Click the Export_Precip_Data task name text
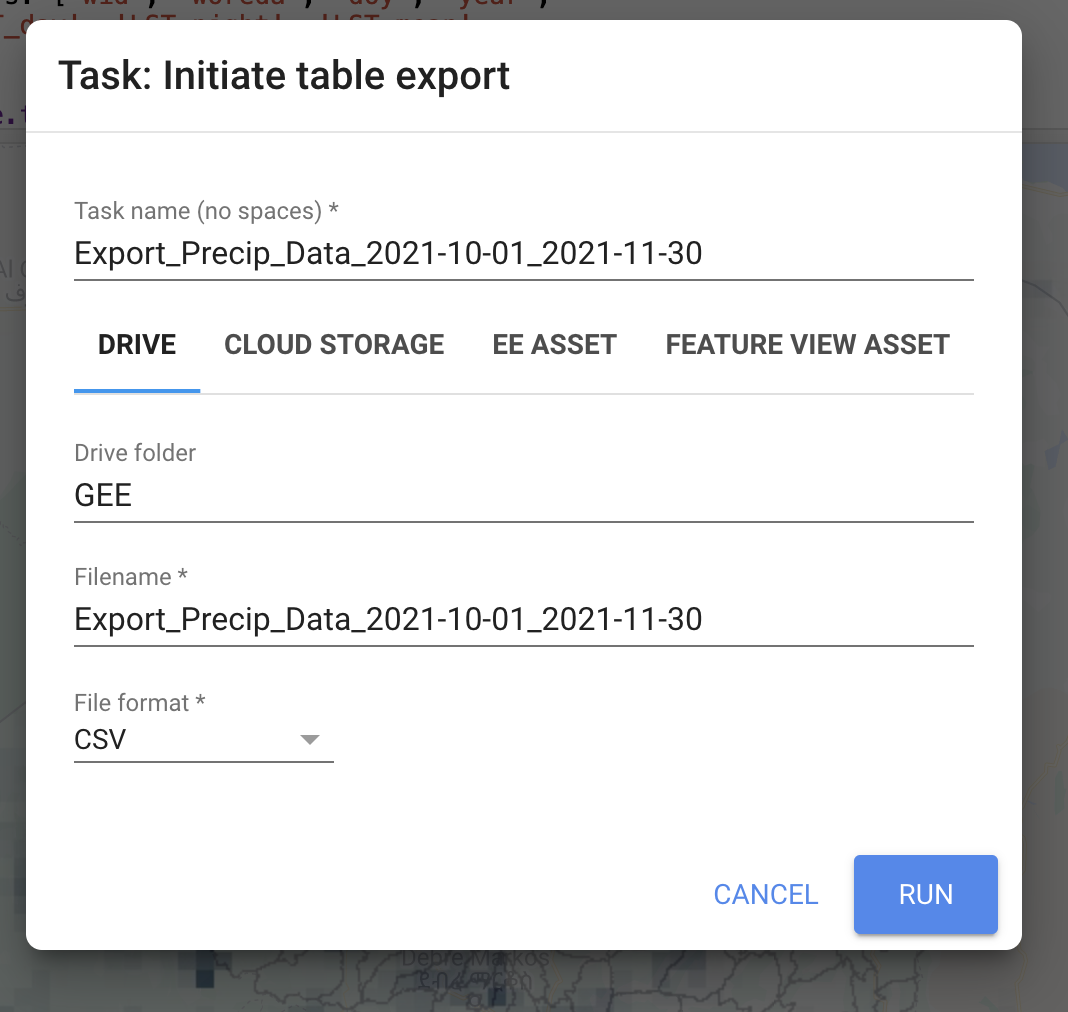Screen dimensions: 1068x1012 click(387, 252)
